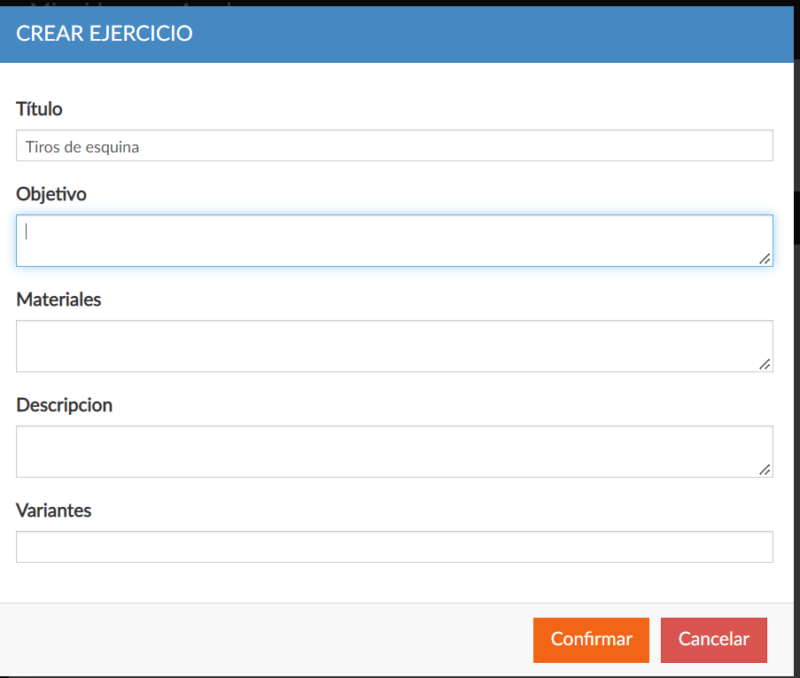Click the Objetivo field label

tap(51, 194)
